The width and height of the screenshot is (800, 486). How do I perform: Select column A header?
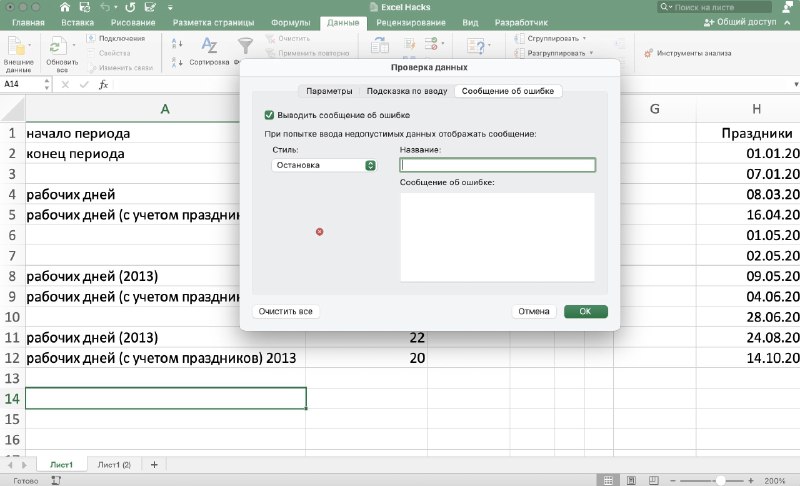[x=165, y=109]
